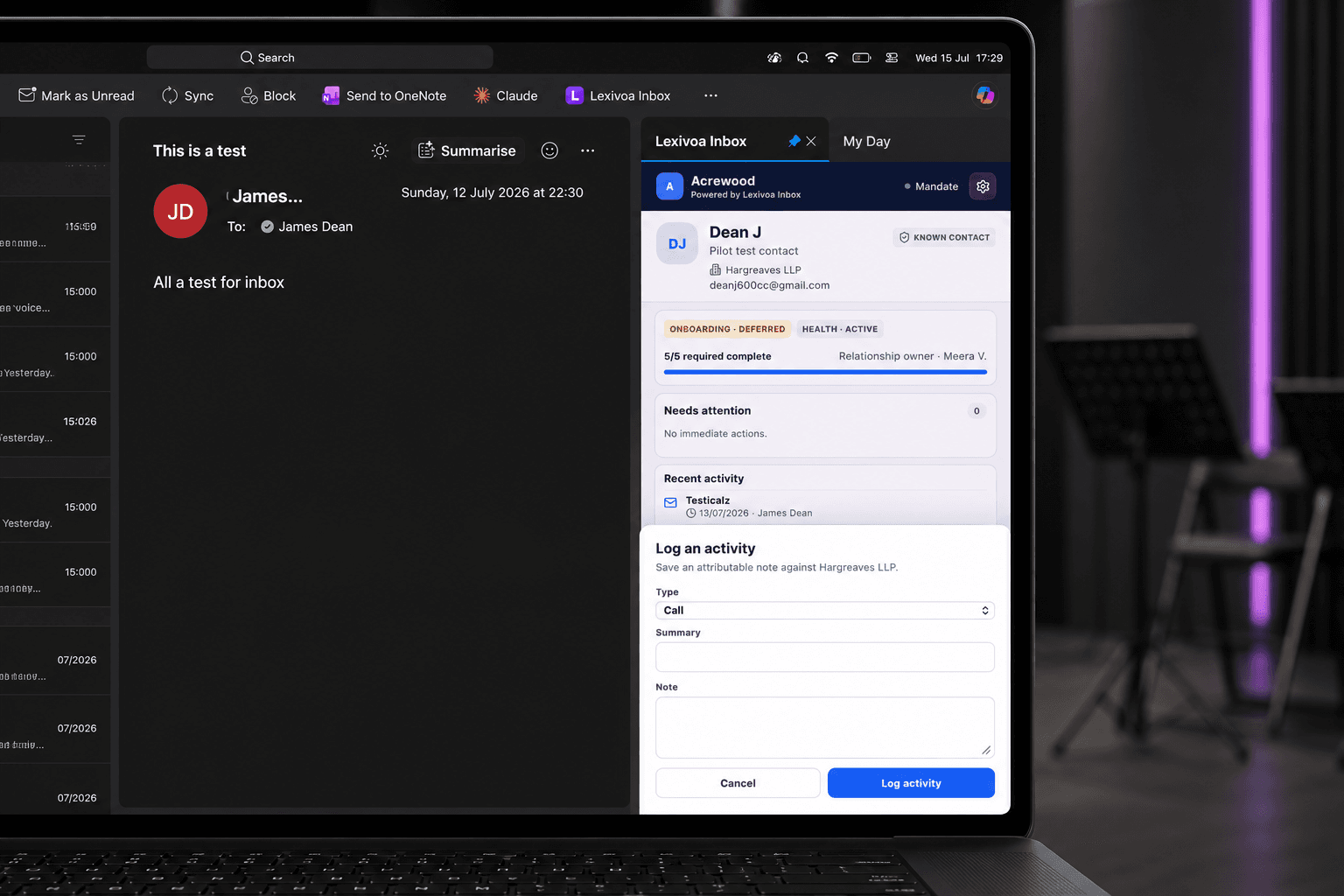Screen dimensions: 1344x896
Task: Click the Hargreaves LLP building icon
Action: [716, 269]
